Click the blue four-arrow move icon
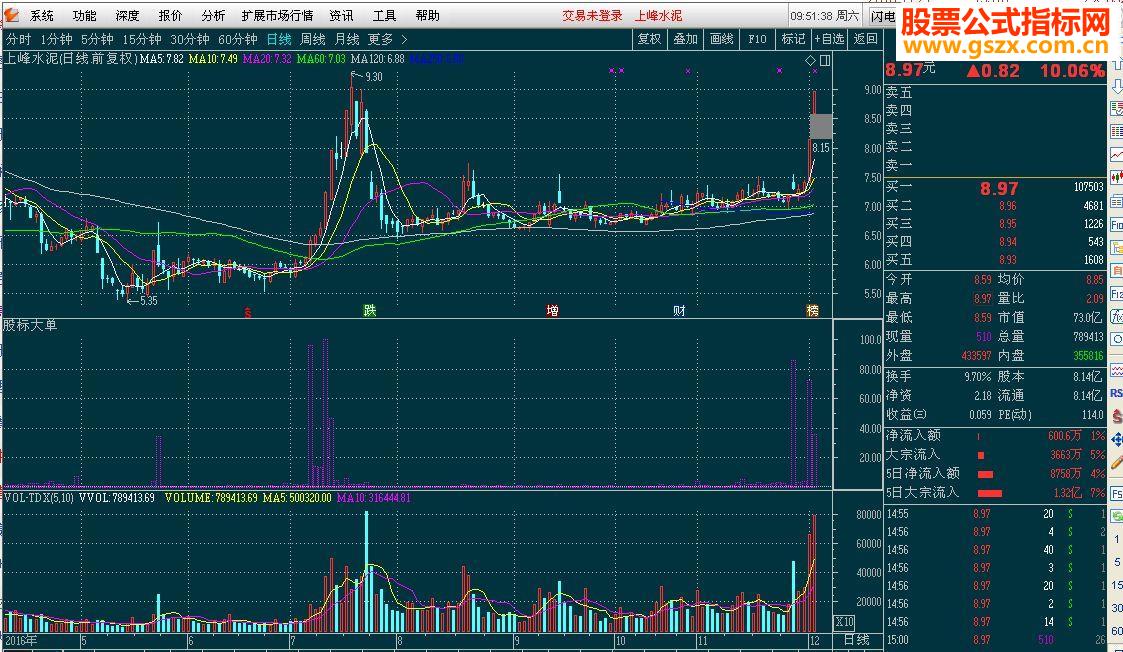The image size is (1123, 652). 1117,439
